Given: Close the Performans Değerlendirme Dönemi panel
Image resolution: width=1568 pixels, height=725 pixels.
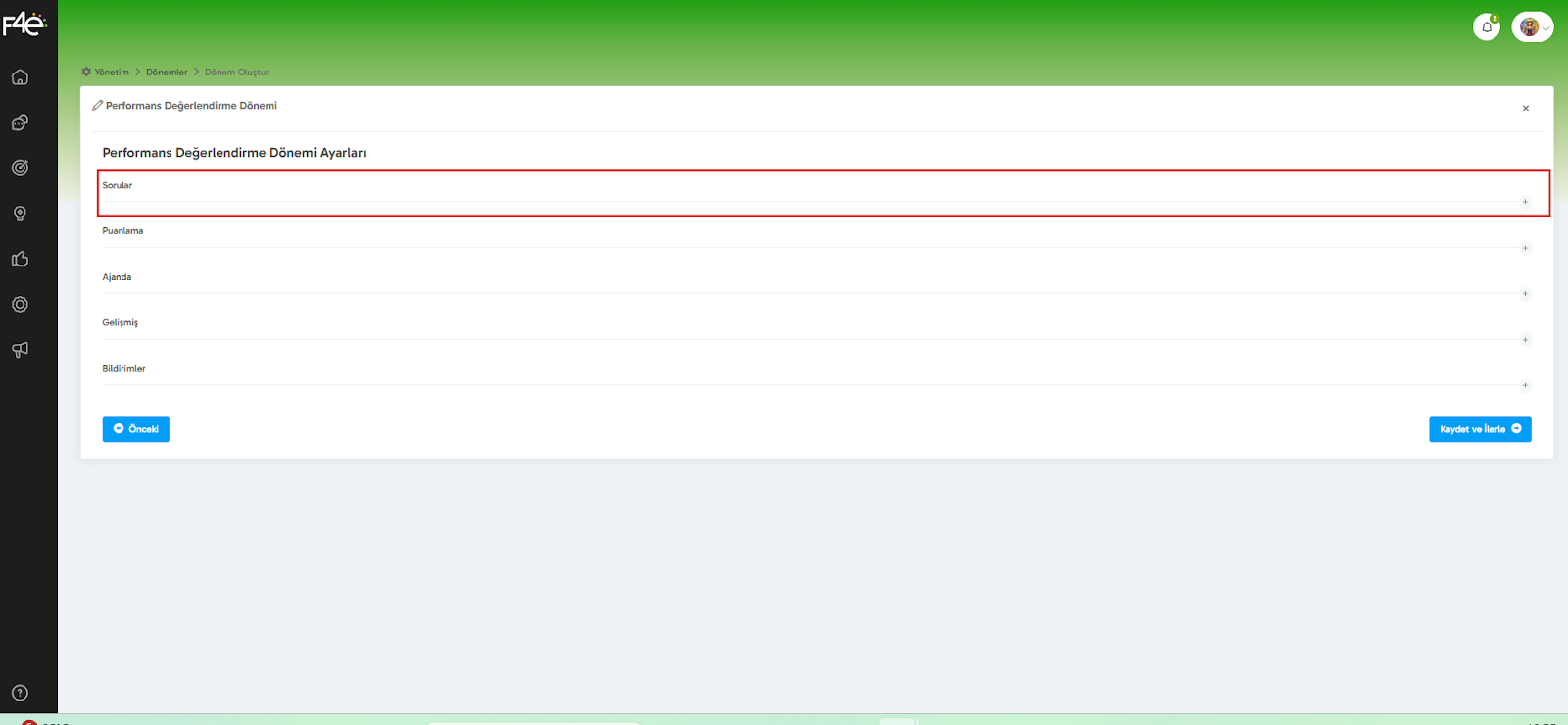Looking at the screenshot, I should point(1526,109).
